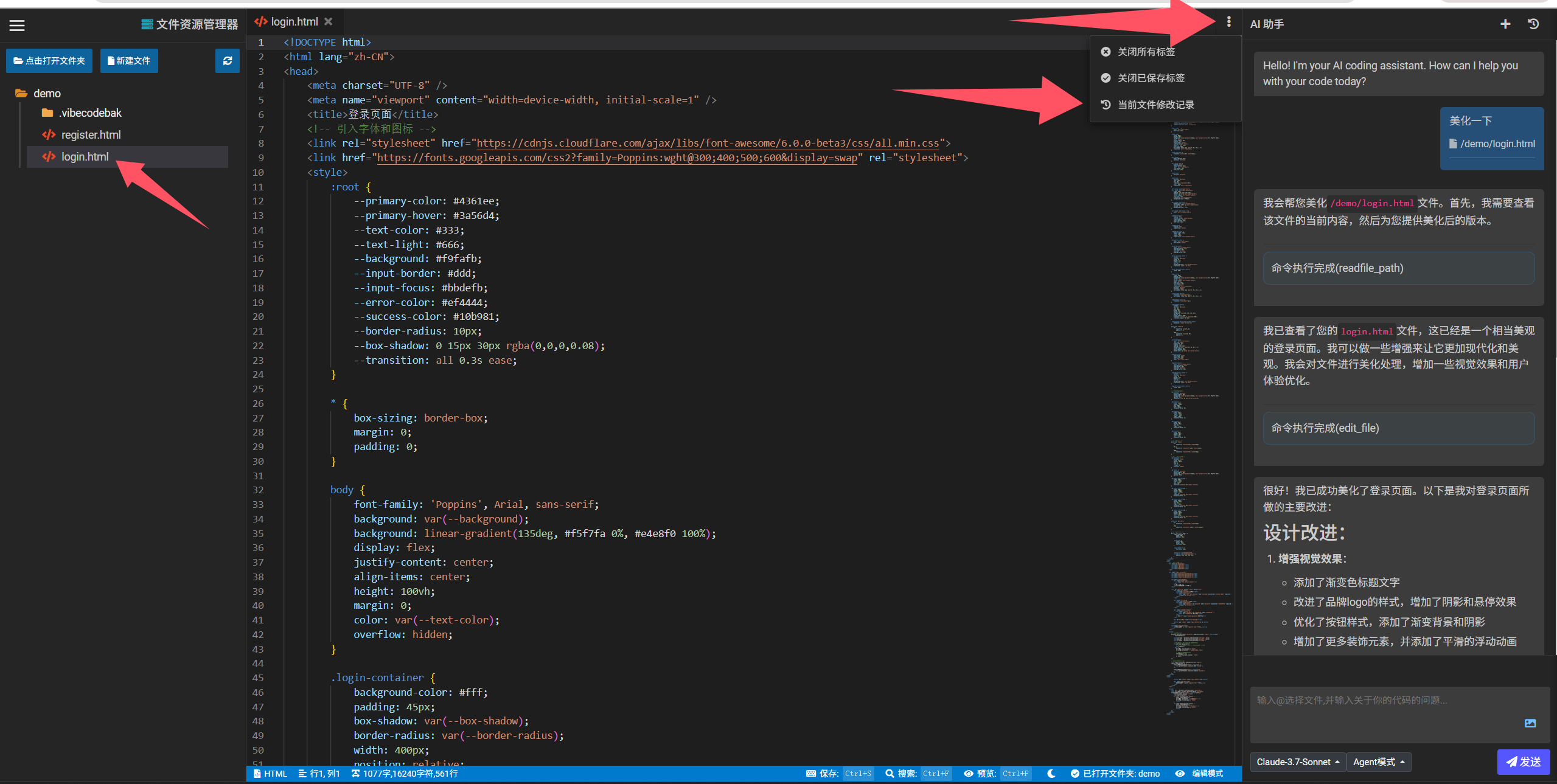This screenshot has width=1557, height=784.
Task: Click the /demo/login.html inline code in chat
Action: click(1371, 204)
